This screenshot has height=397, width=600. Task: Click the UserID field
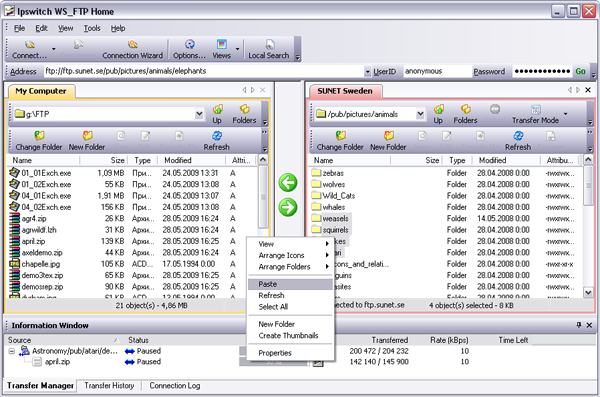436,71
